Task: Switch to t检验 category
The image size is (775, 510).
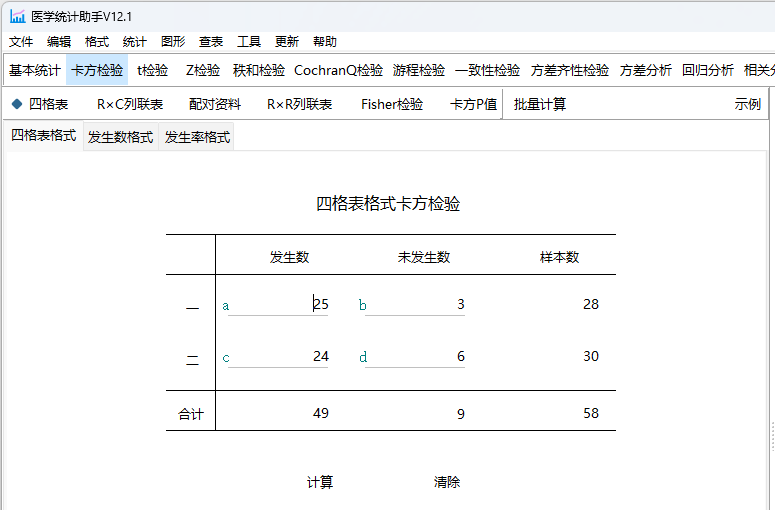Action: pyautogui.click(x=153, y=70)
